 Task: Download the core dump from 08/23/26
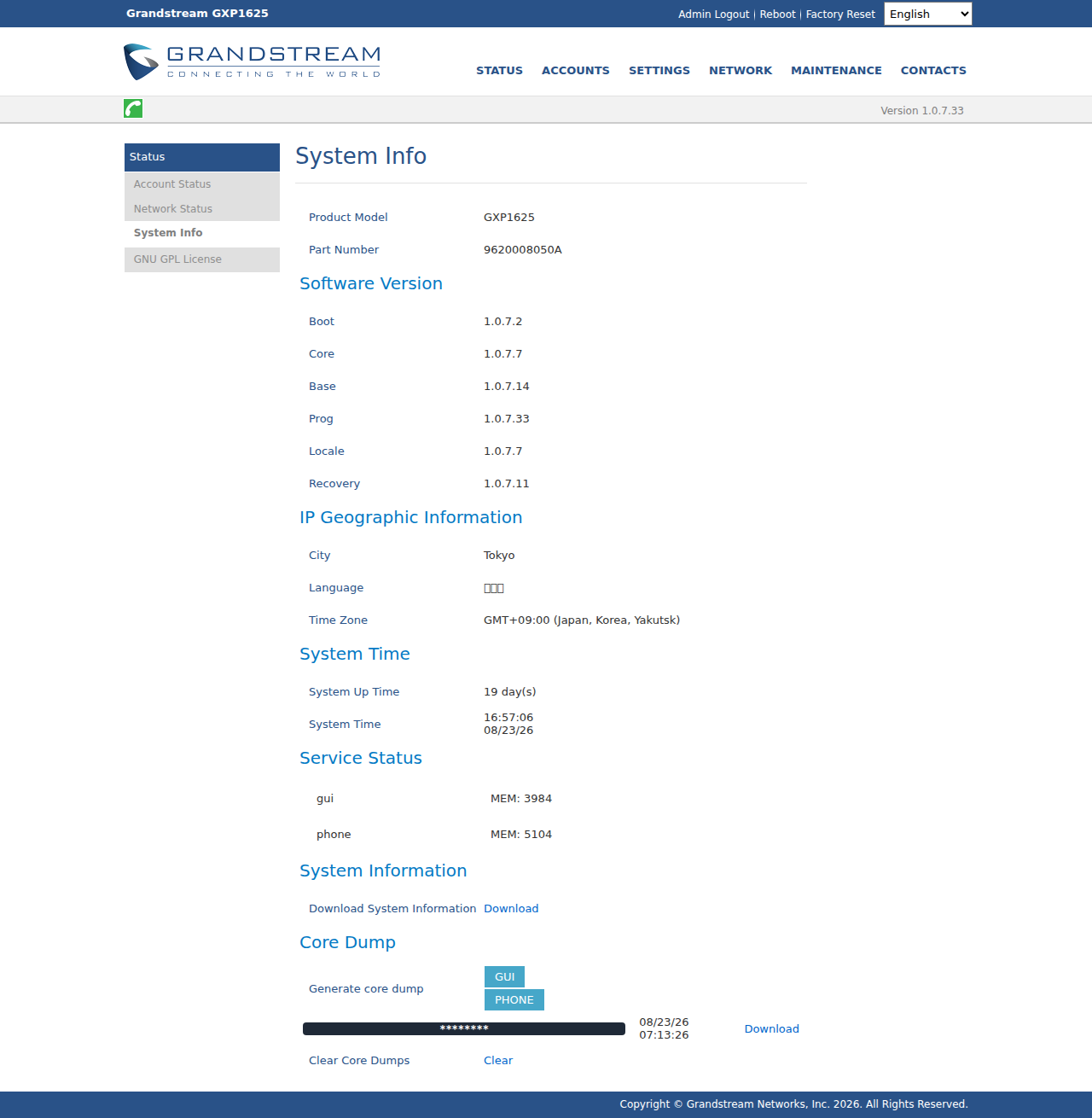click(771, 1029)
